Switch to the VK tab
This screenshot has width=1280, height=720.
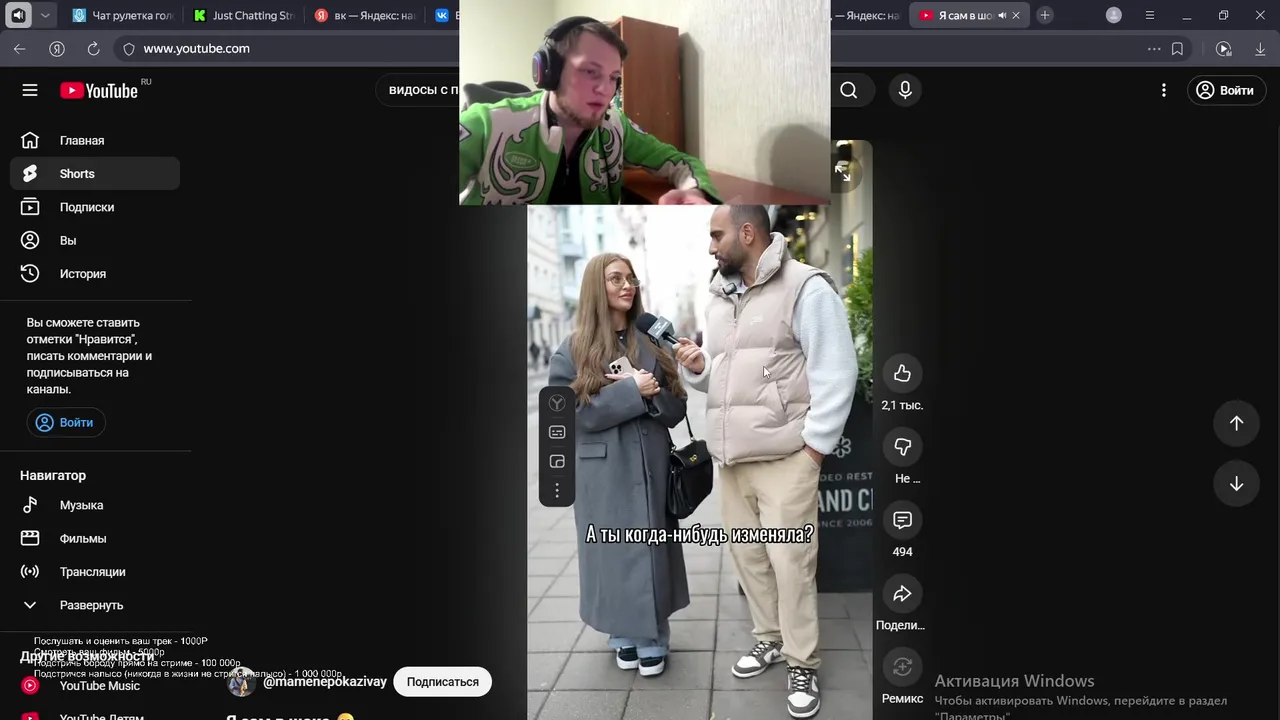(443, 15)
